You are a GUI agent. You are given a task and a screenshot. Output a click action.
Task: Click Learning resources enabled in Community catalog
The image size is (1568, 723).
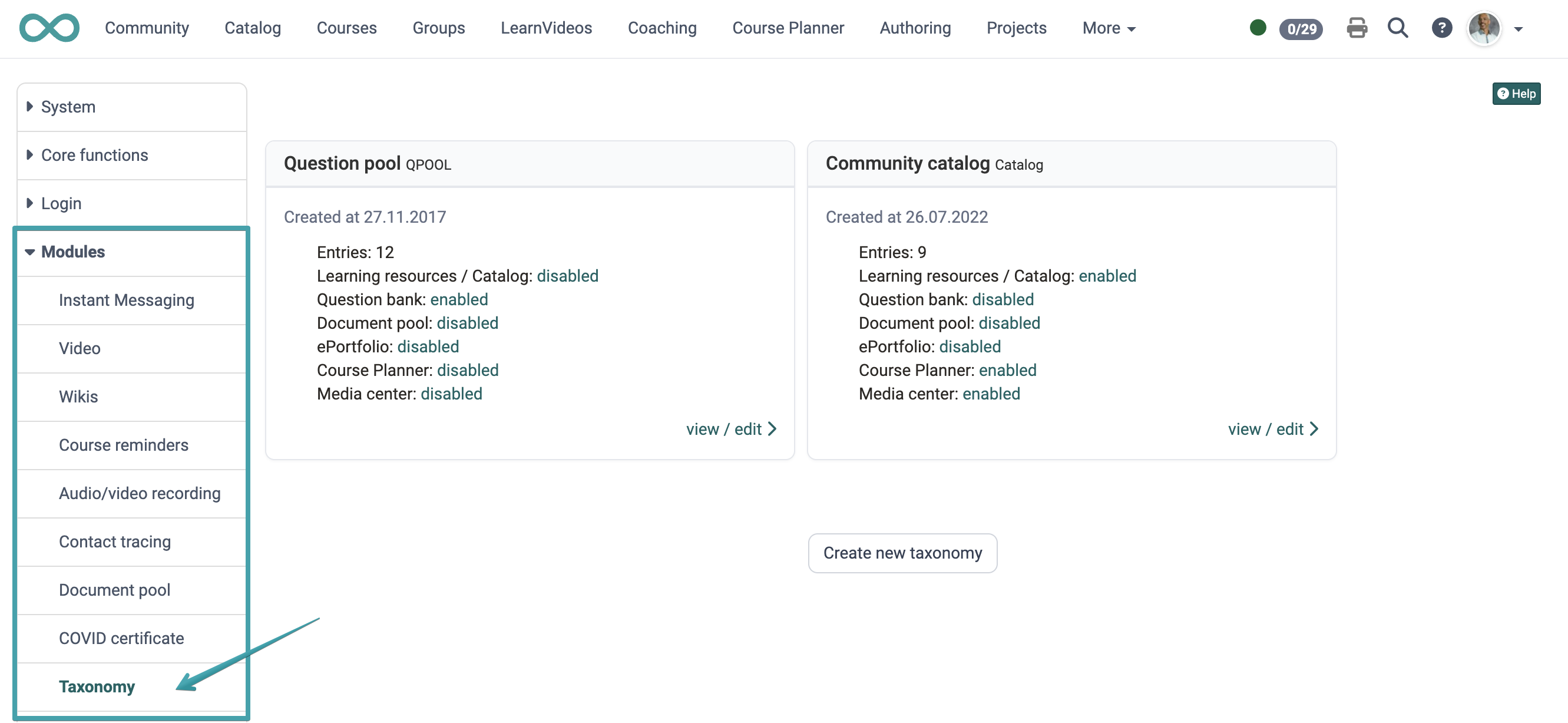coord(1107,276)
